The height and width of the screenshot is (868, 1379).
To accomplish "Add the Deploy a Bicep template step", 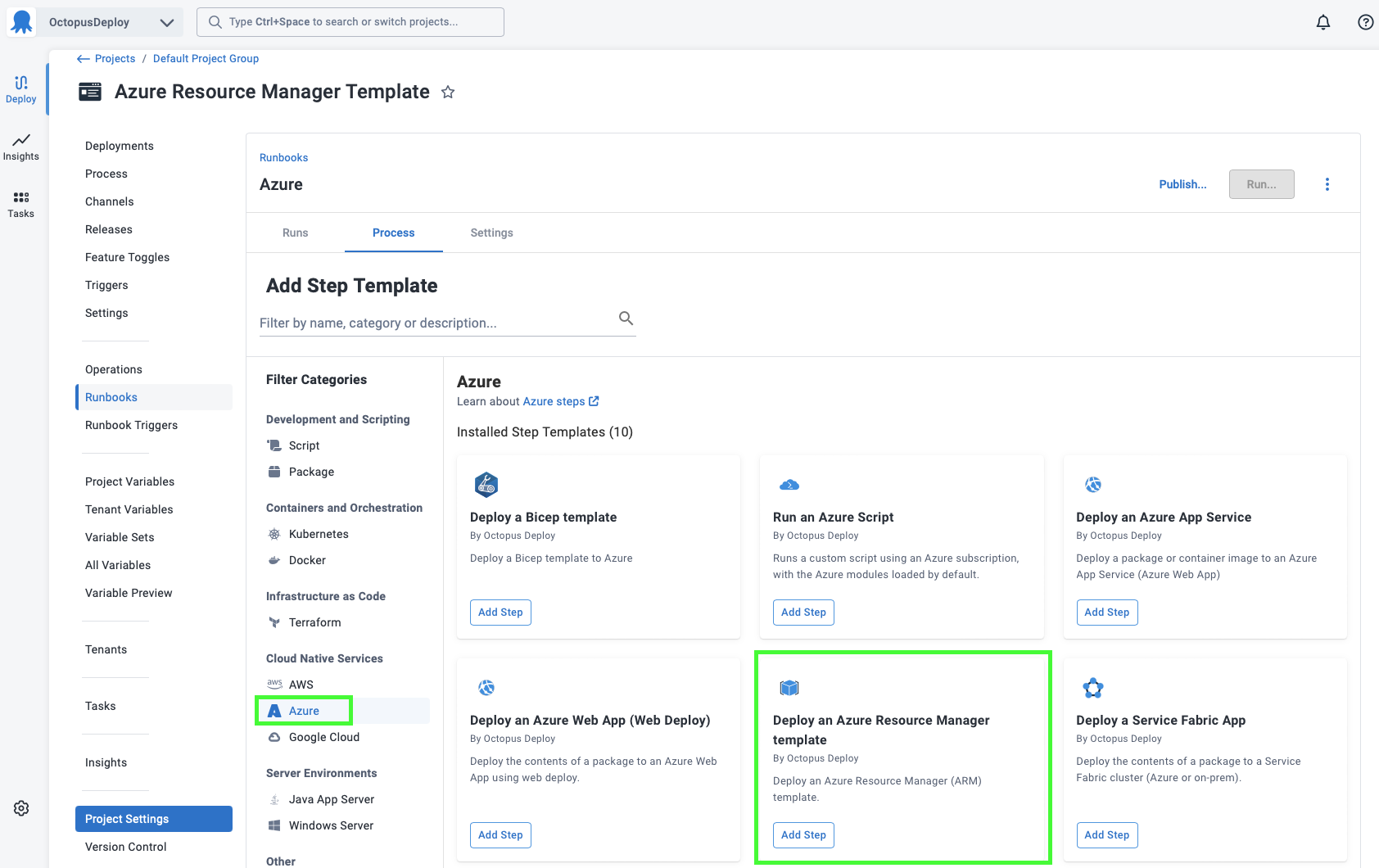I will 500,613.
